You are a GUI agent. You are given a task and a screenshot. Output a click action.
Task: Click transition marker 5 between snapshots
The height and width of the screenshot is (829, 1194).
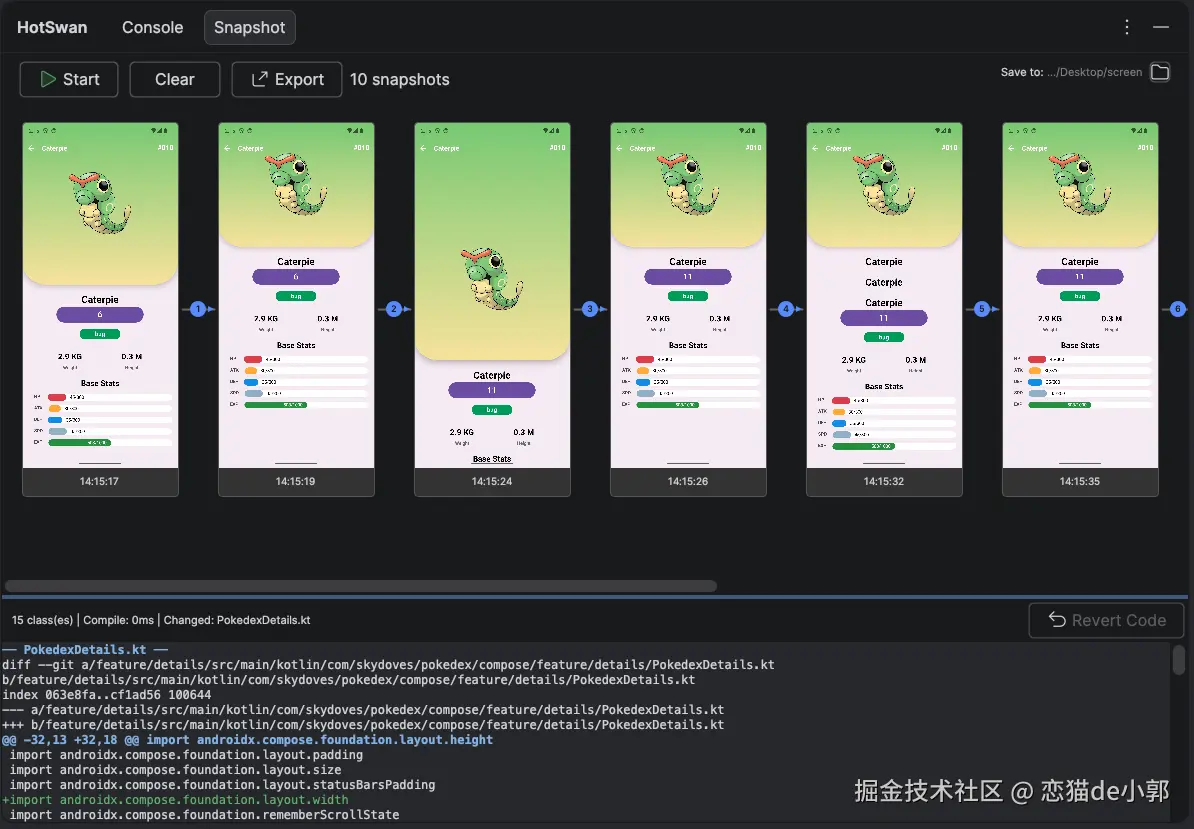pyautogui.click(x=982, y=309)
